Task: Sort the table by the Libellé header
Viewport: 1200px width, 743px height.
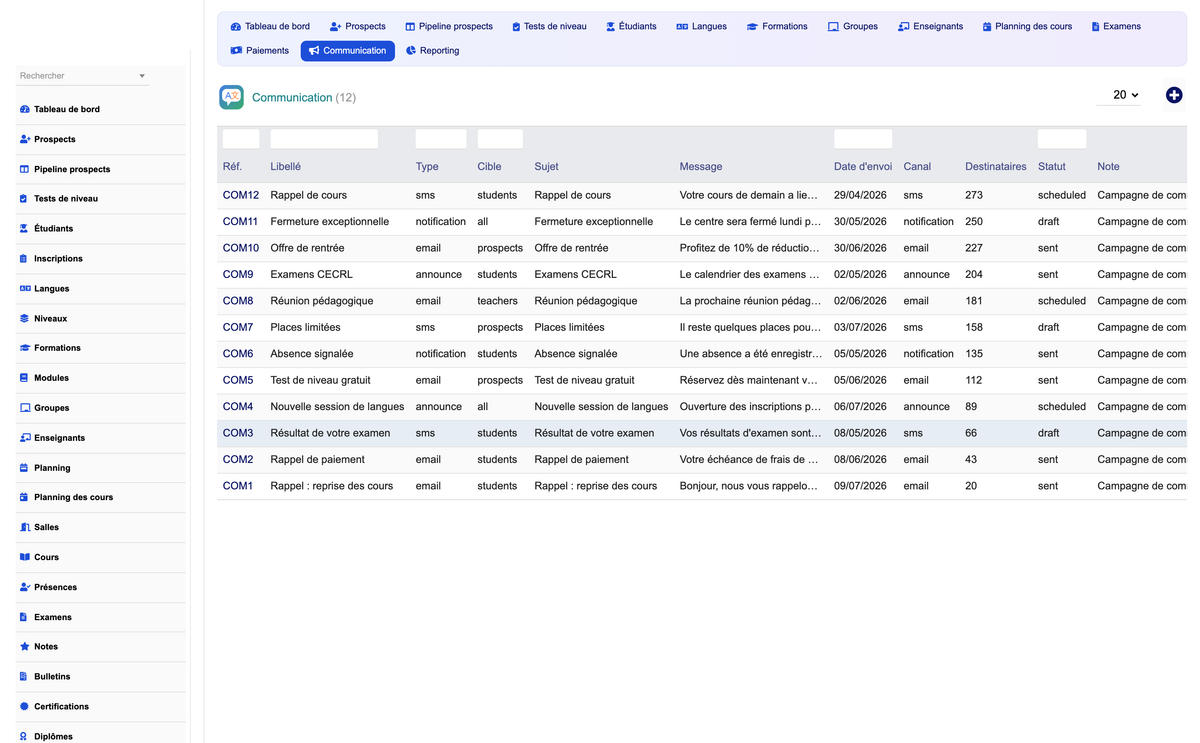Action: pos(286,167)
